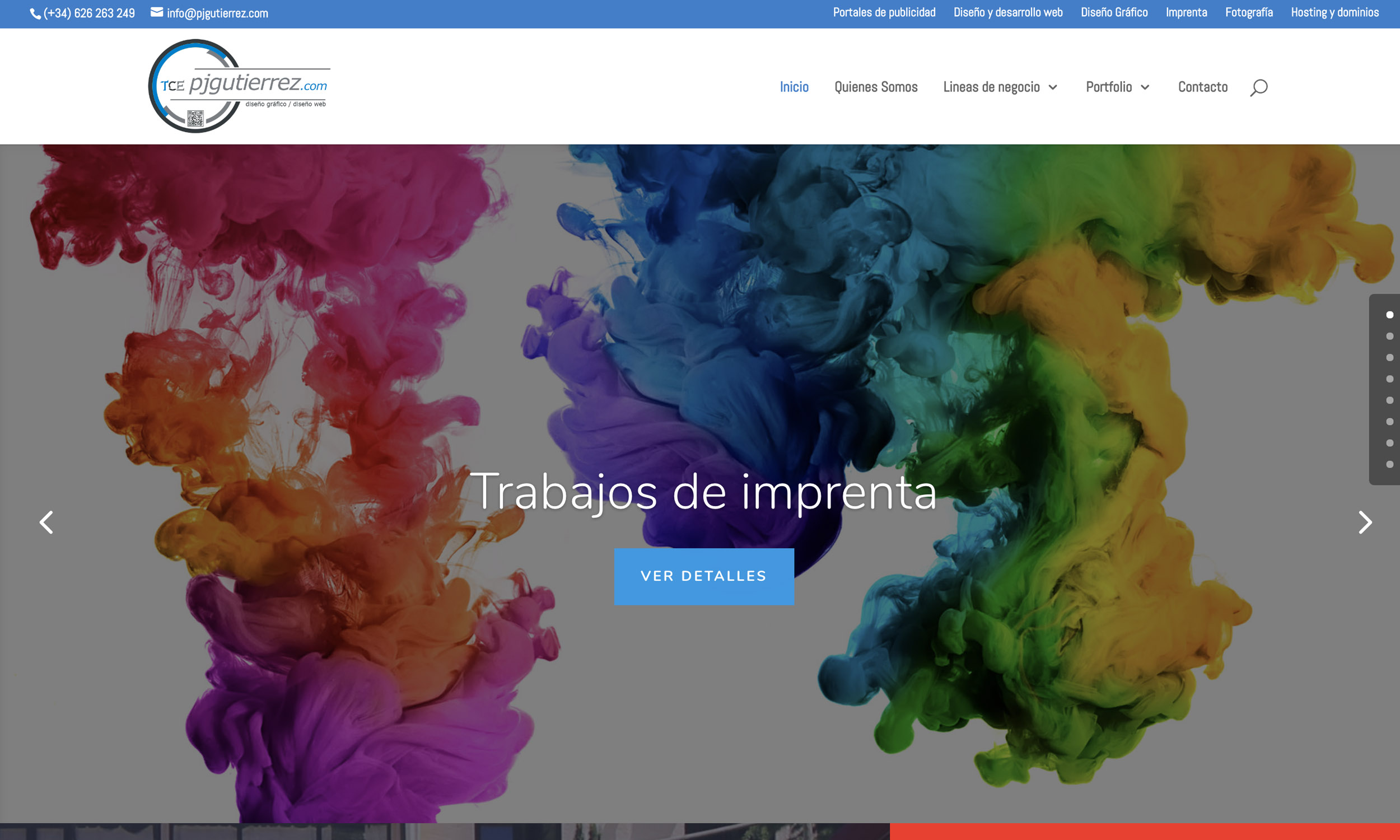Open Diseño Gráfico link
Viewport: 1400px width, 840px height.
[1114, 12]
